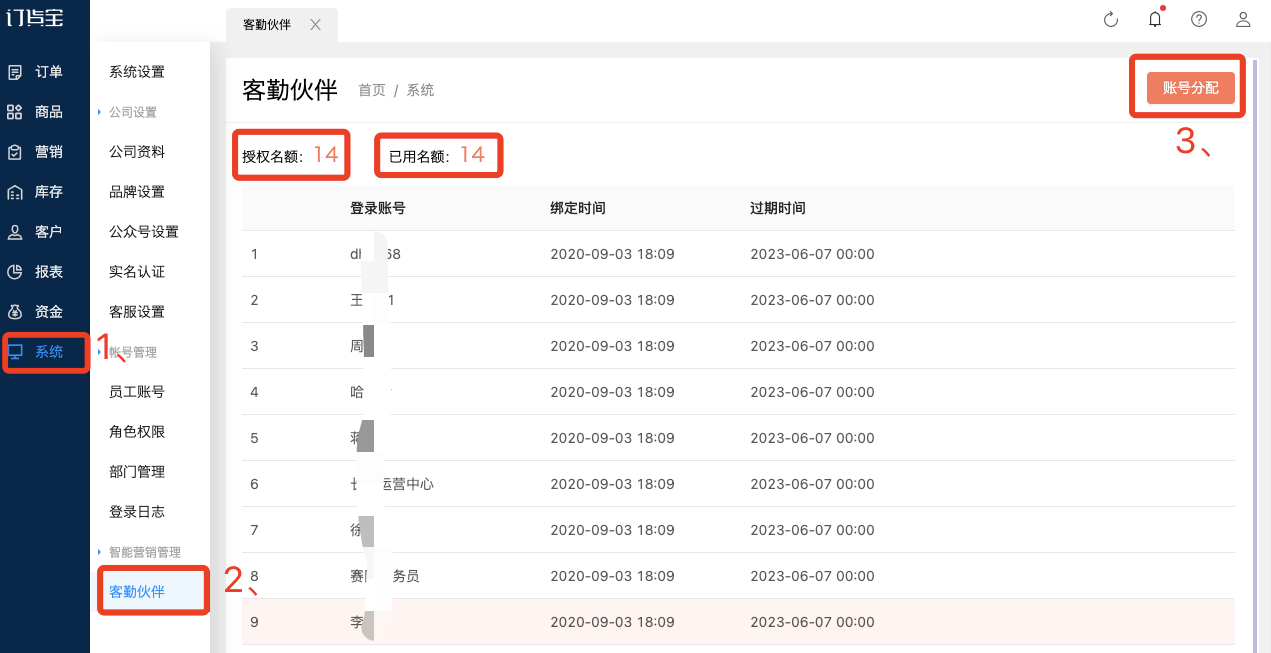Viewport: 1271px width, 653px height.
Task: Click the 过期时间 column header
Action: pos(778,208)
